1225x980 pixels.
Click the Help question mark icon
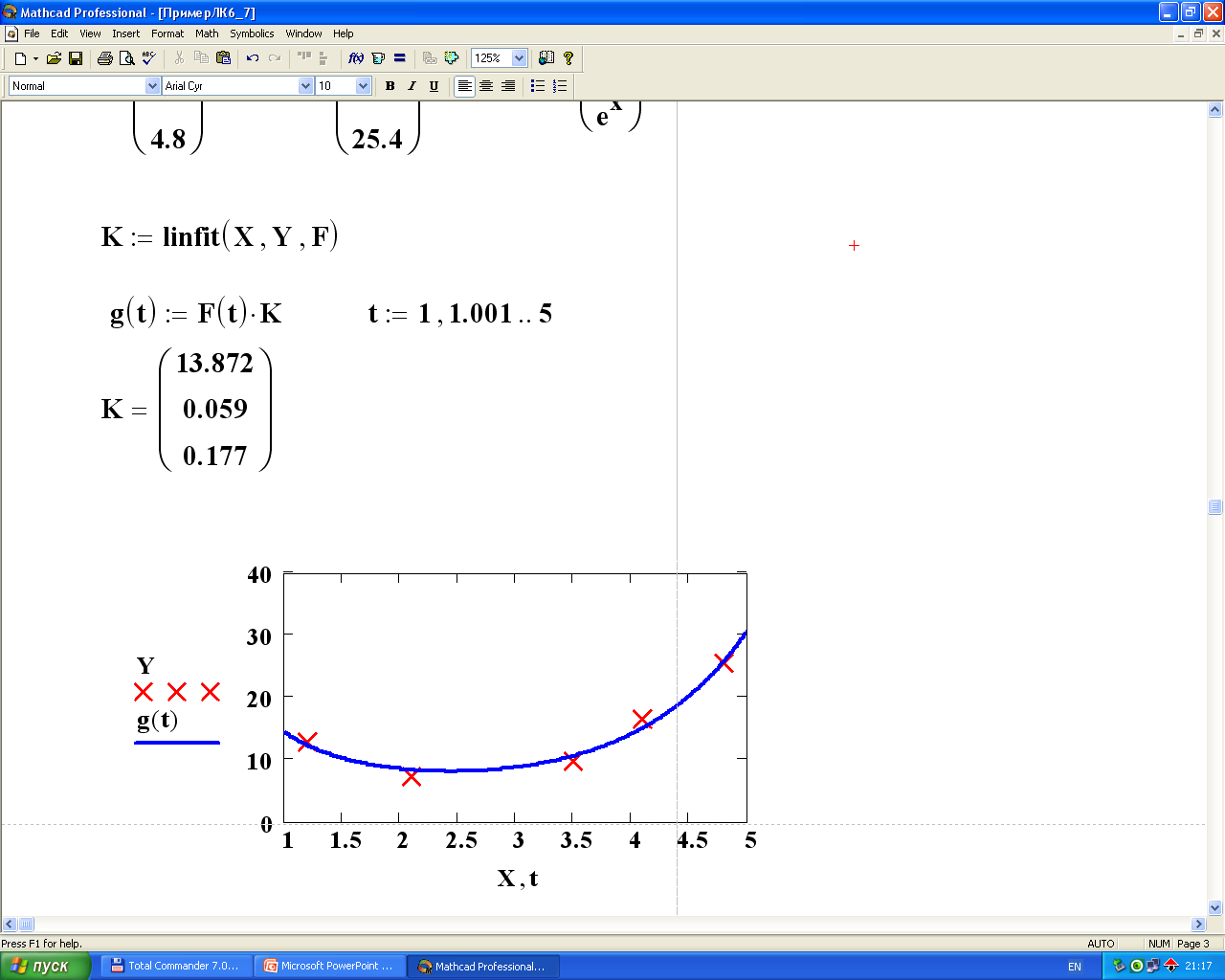568,58
